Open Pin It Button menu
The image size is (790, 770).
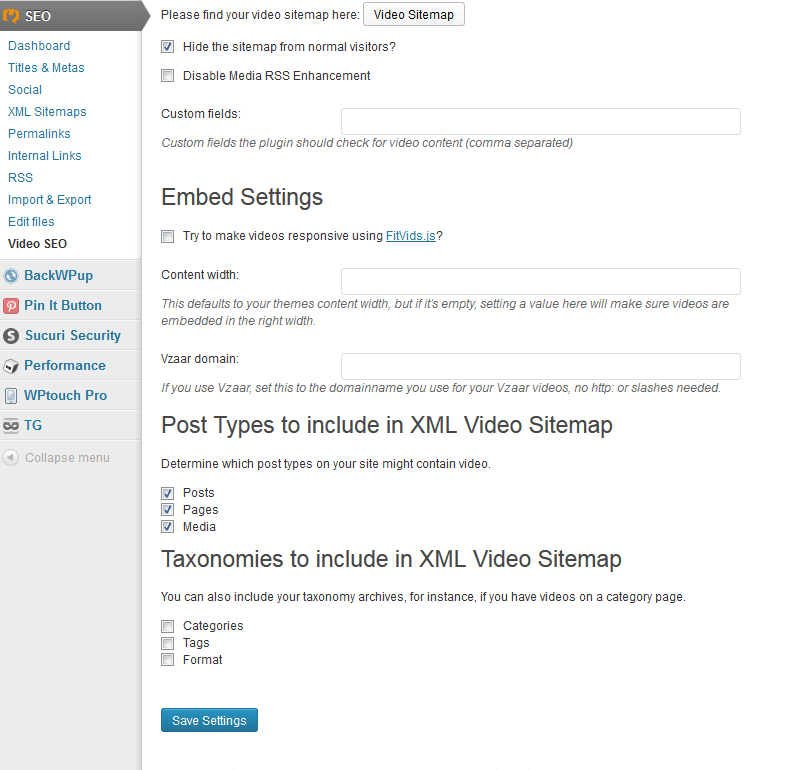pos(63,305)
